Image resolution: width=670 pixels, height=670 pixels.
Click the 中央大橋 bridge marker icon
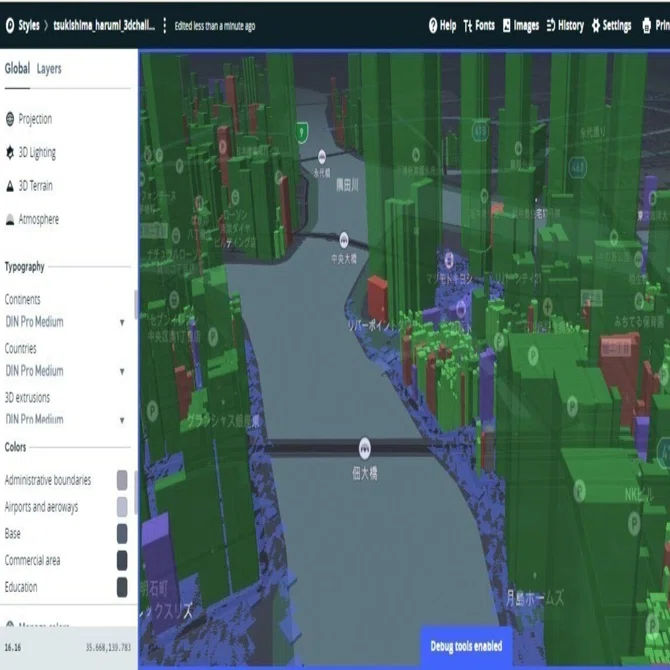(344, 241)
